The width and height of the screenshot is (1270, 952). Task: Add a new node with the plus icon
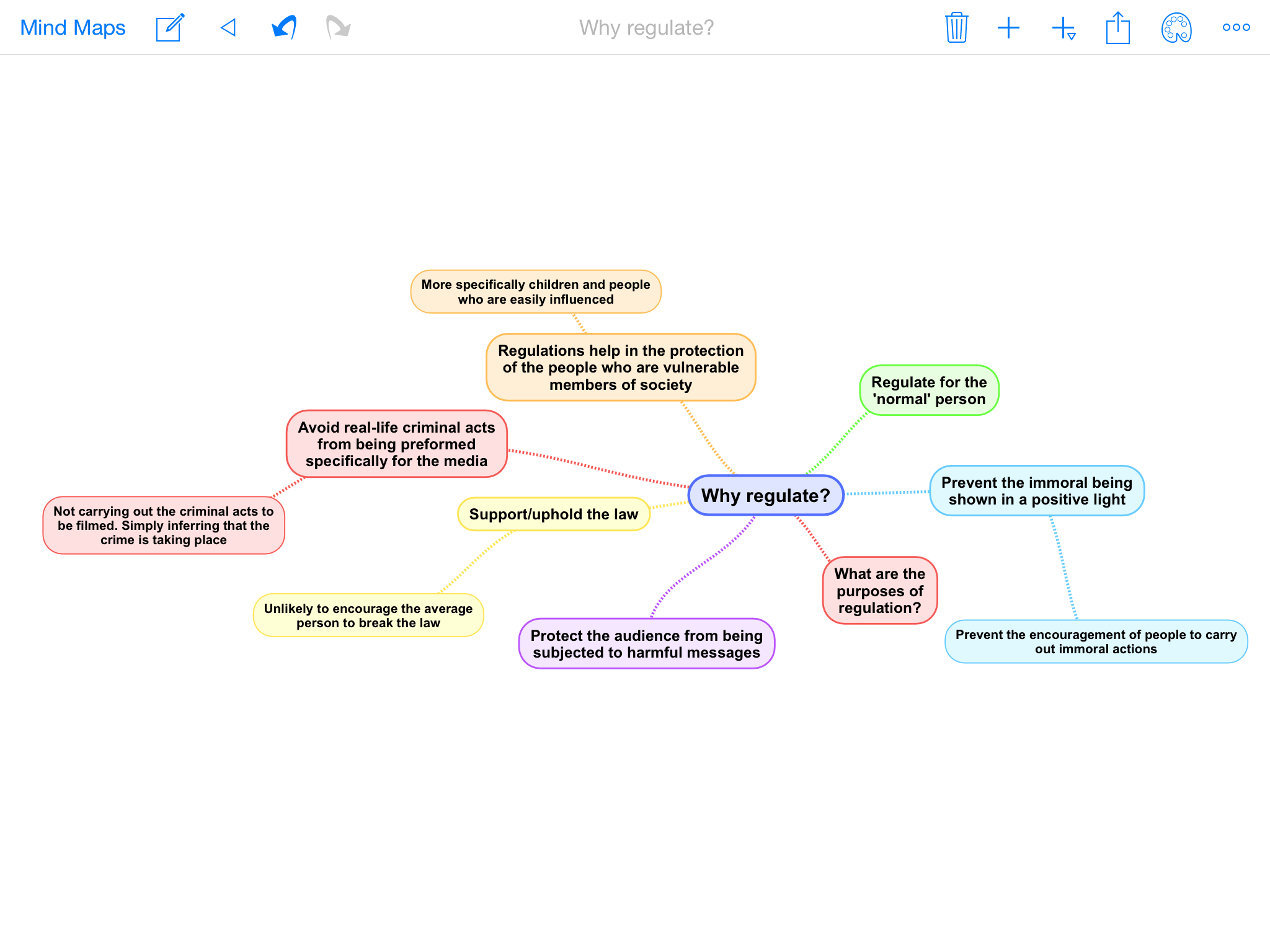1008,28
